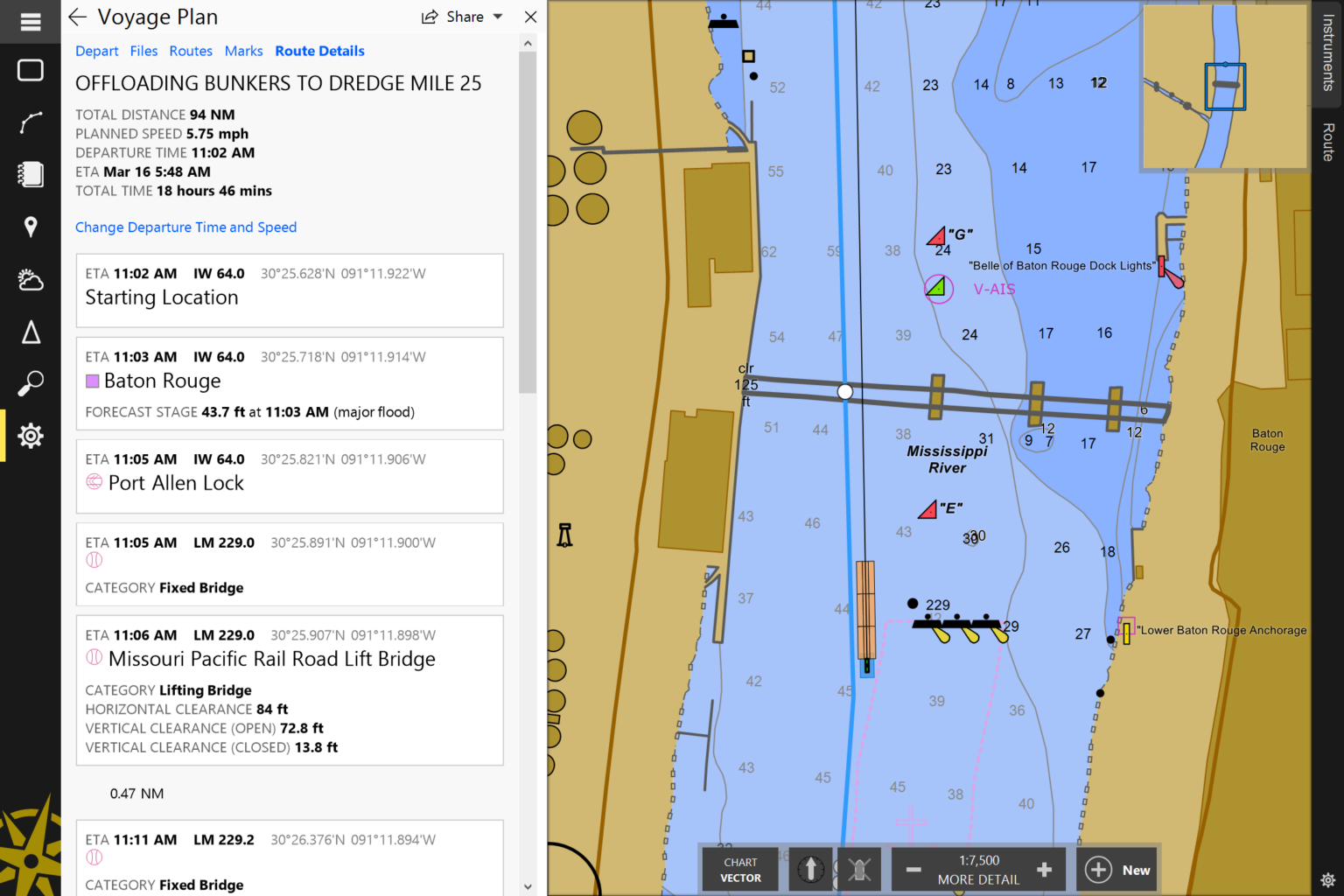Viewport: 1344px width, 896px height.
Task: Toggle the anchor watch alarm control
Action: (858, 869)
